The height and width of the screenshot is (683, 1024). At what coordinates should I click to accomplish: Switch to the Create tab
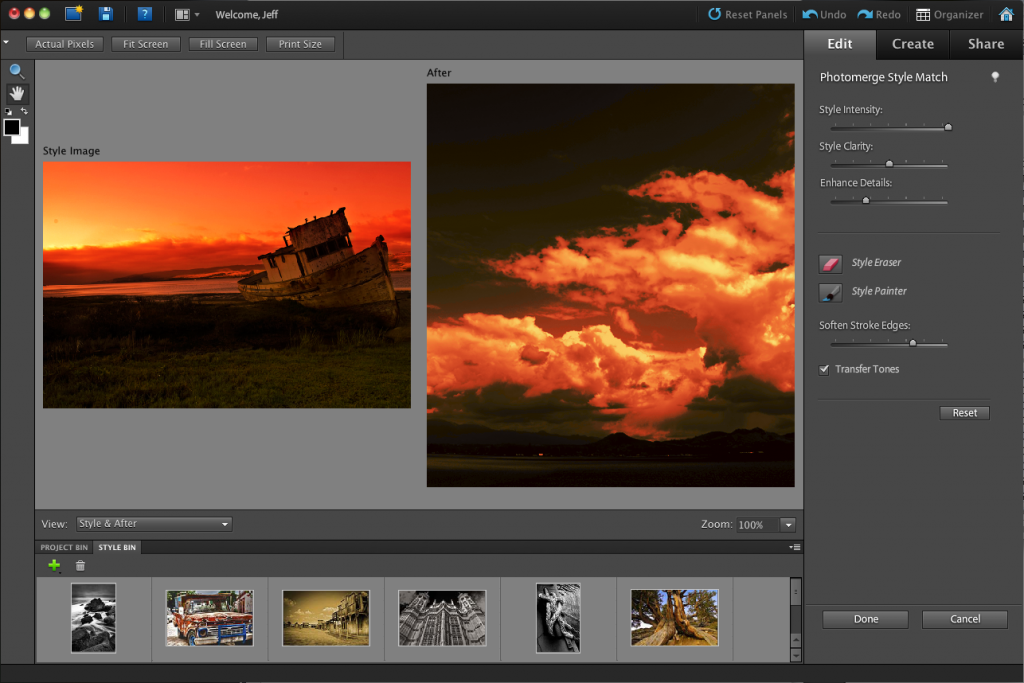coord(912,44)
